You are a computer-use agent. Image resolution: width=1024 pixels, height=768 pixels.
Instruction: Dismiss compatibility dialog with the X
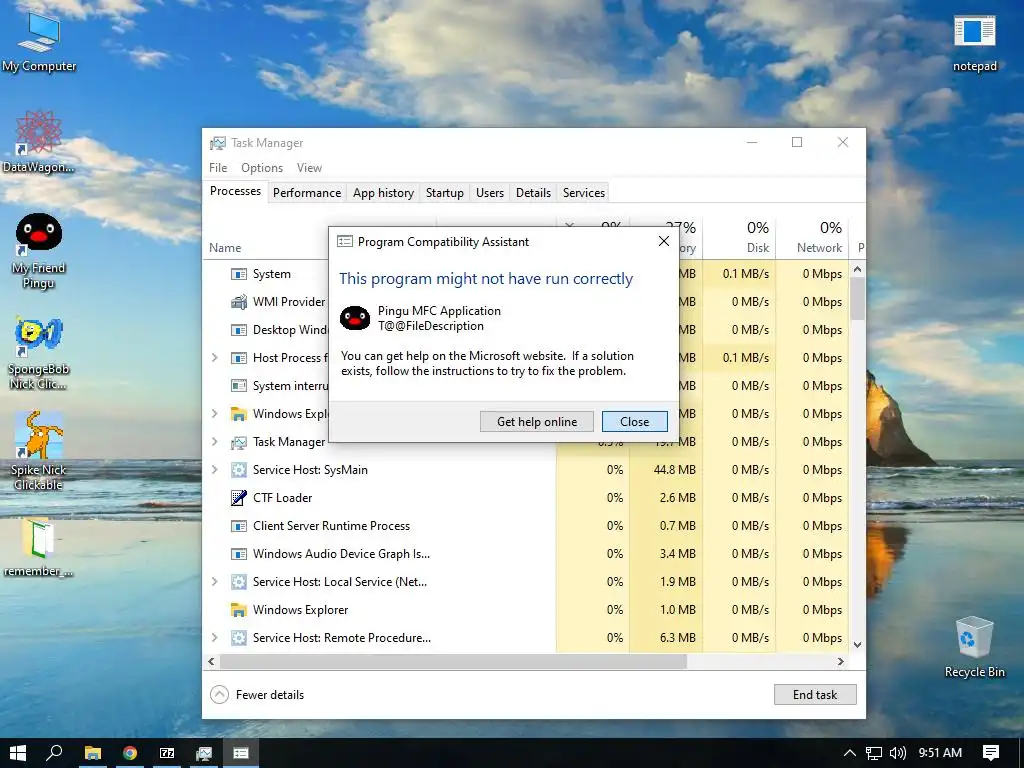pyautogui.click(x=664, y=242)
